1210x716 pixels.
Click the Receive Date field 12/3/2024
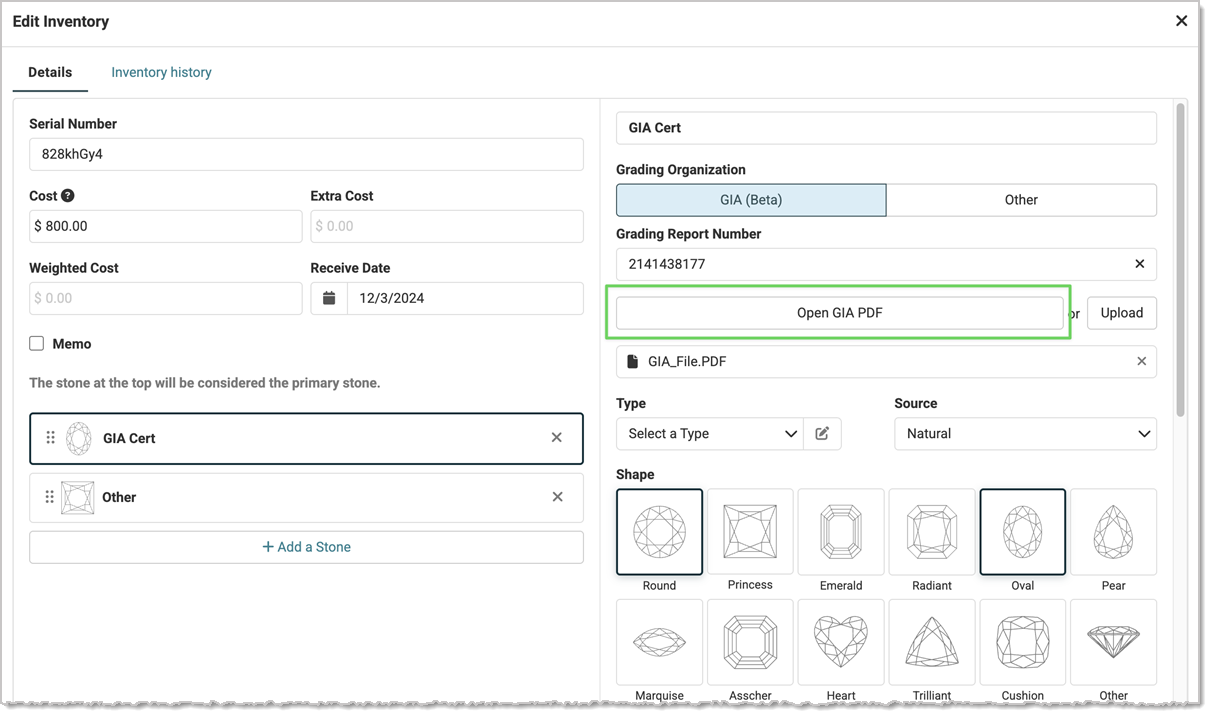(465, 298)
